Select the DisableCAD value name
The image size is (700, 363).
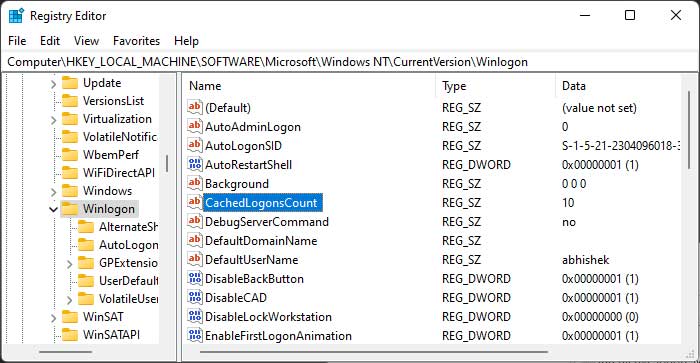point(236,298)
